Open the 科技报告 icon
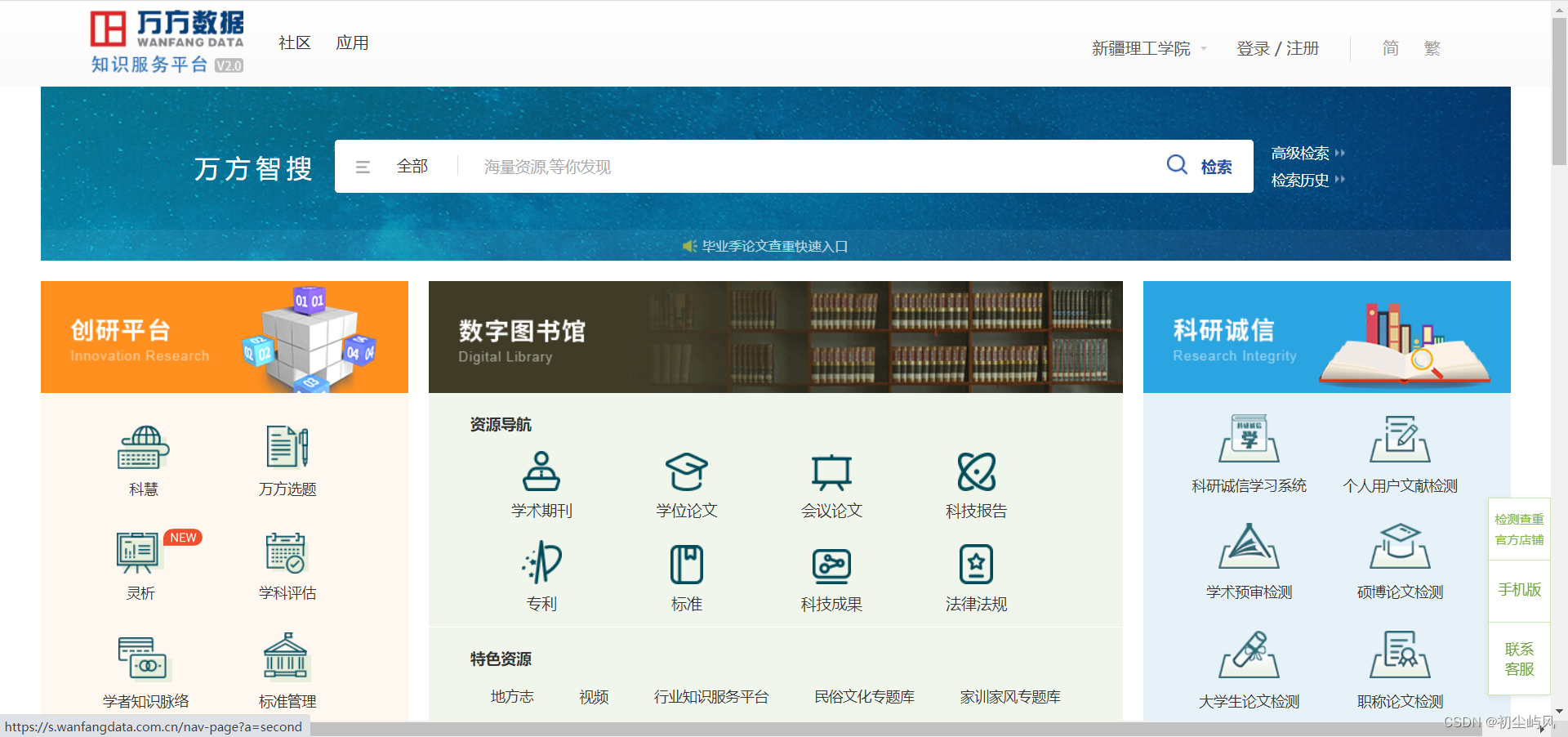1568x737 pixels. coord(977,471)
